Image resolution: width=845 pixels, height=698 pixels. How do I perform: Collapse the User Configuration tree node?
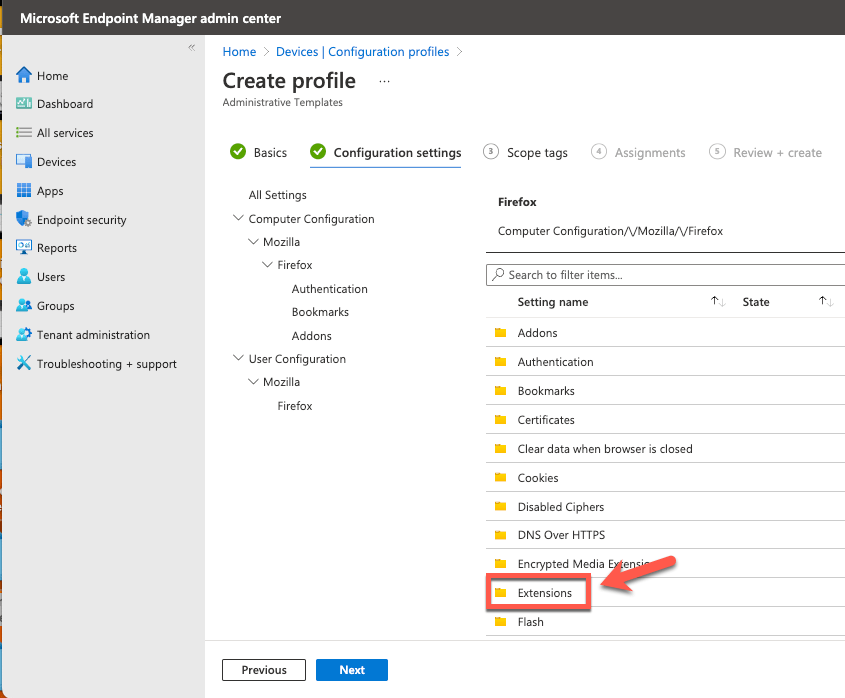click(238, 358)
